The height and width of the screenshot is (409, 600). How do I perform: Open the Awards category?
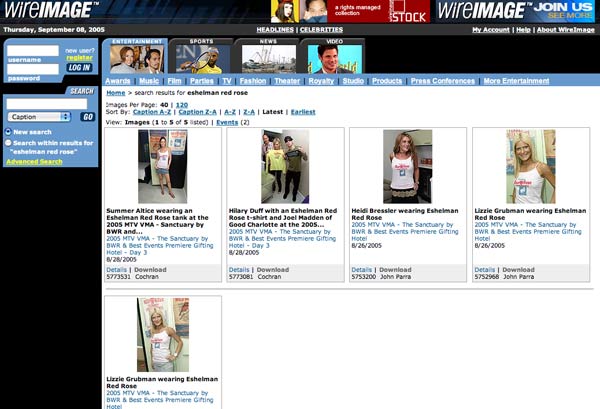pos(118,81)
